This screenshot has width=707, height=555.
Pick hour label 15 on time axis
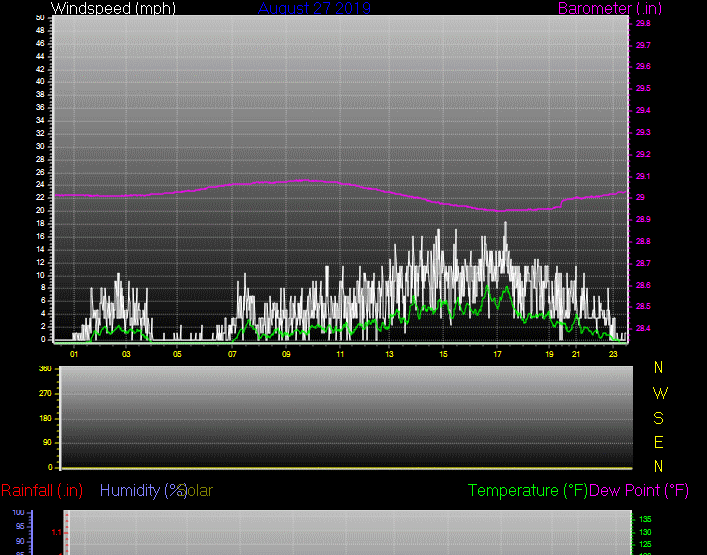[x=444, y=354]
